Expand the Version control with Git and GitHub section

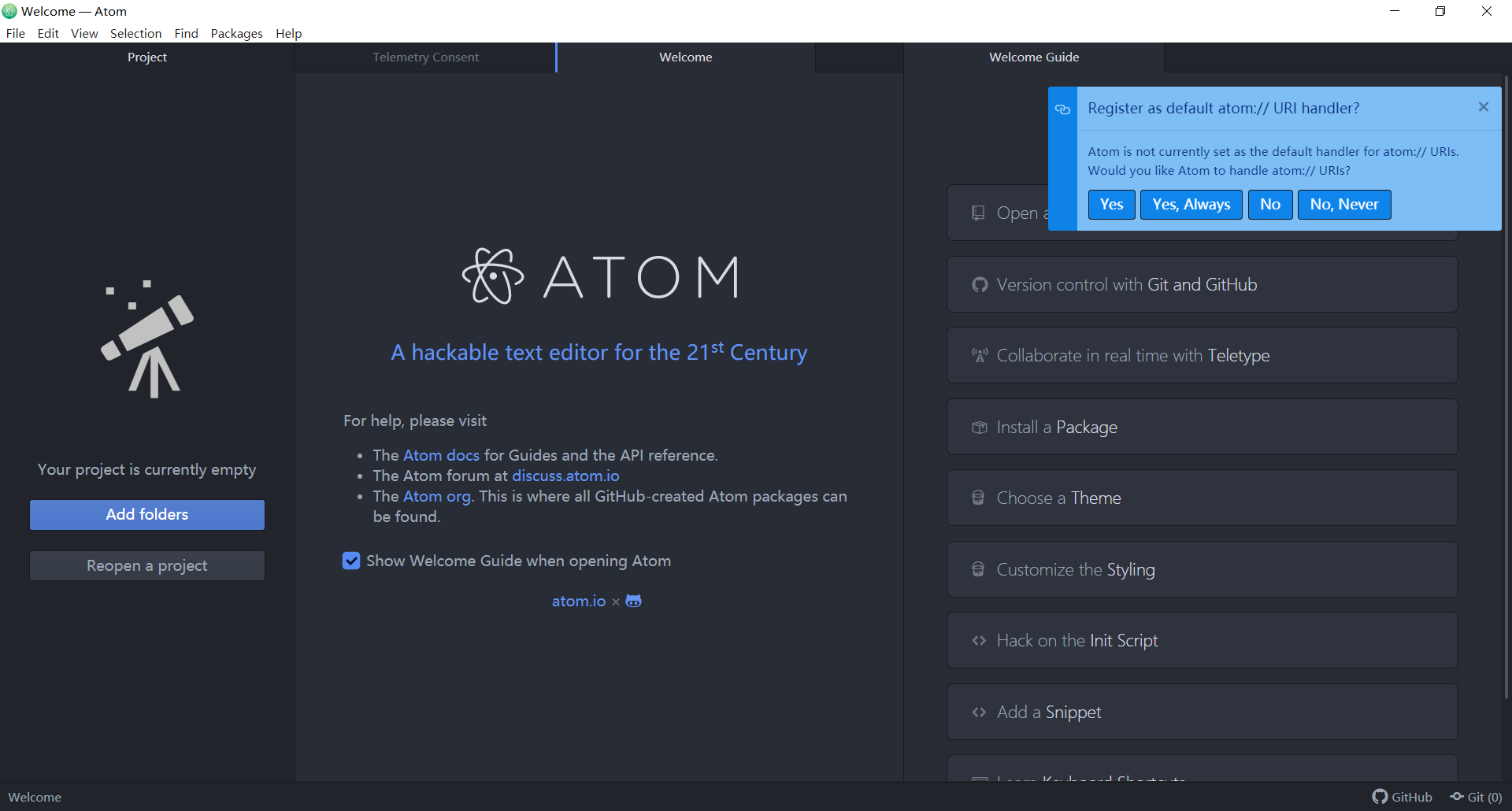pos(1202,284)
